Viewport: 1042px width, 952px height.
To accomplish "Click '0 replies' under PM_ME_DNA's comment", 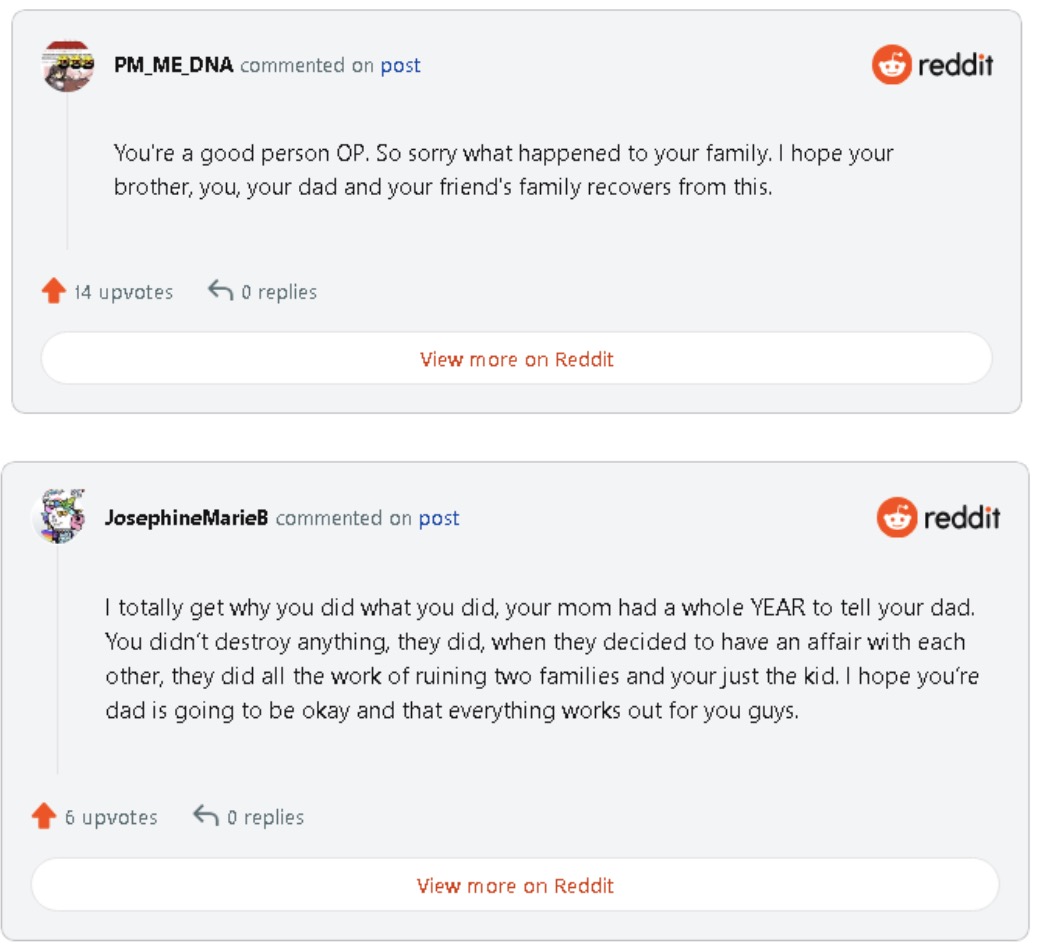I will (279, 292).
